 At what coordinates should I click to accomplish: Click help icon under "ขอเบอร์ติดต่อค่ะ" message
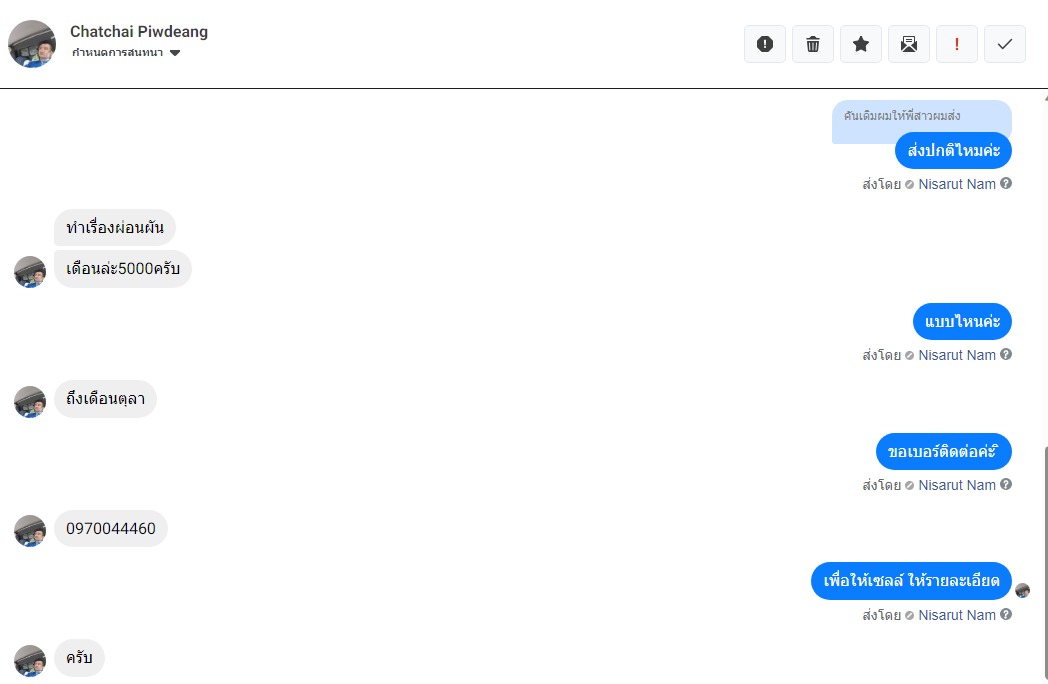coord(1006,485)
